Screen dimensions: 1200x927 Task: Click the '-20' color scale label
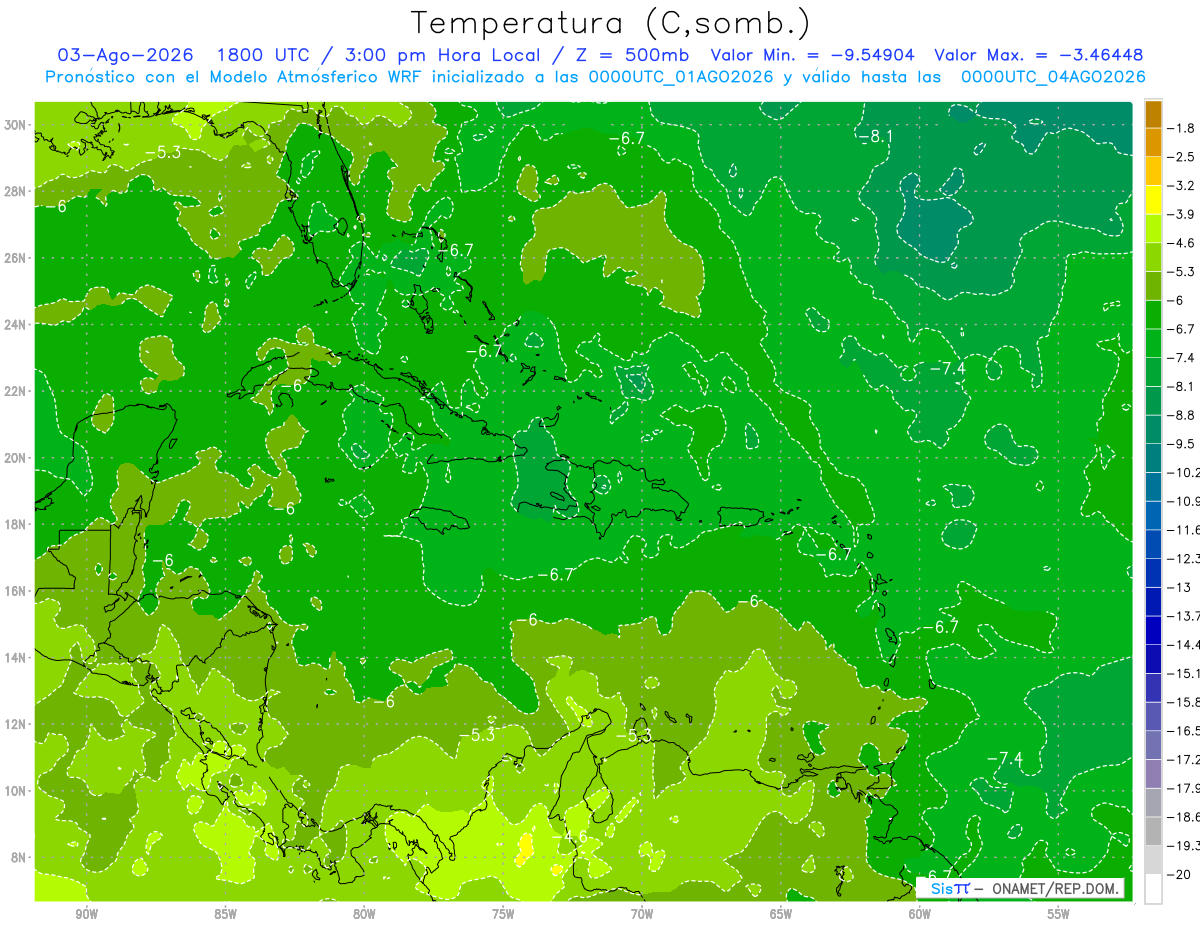click(1180, 874)
